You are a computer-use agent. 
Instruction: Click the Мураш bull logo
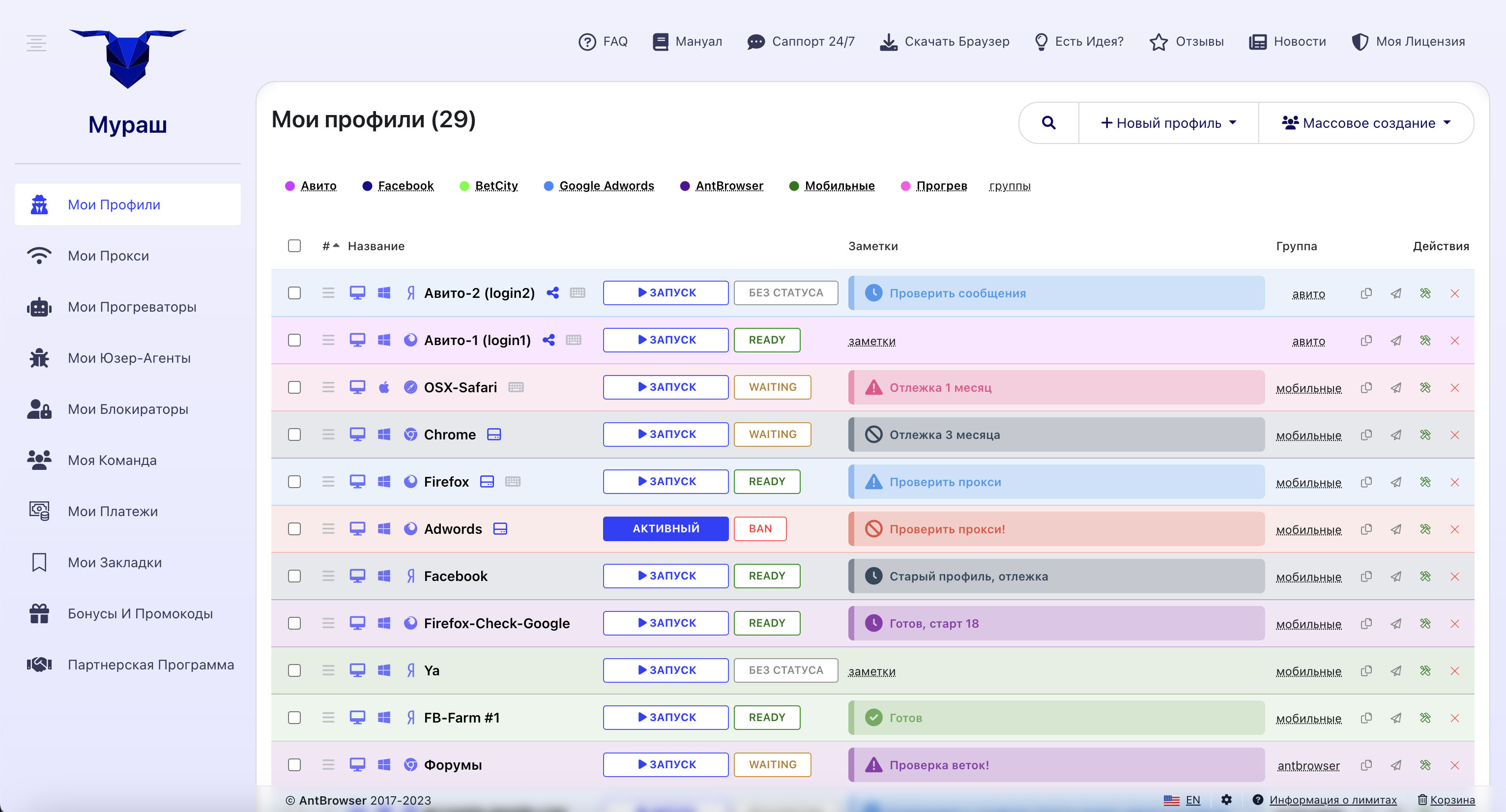[x=127, y=58]
